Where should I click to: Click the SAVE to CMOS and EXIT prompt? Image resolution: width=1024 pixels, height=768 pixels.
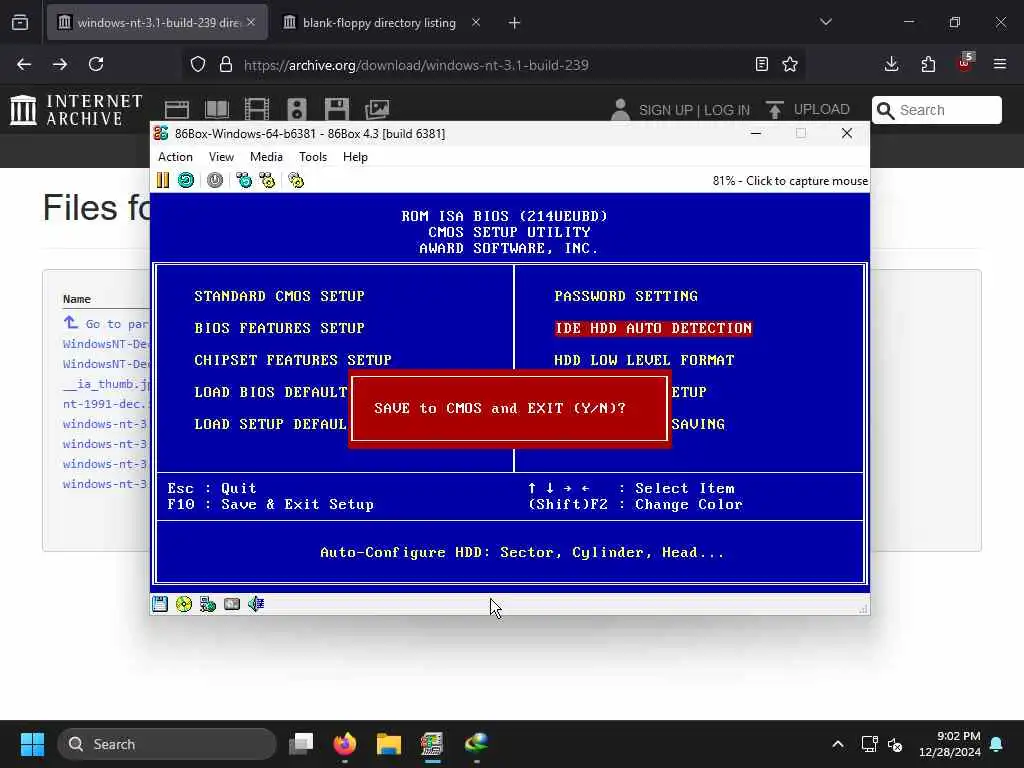tap(500, 408)
